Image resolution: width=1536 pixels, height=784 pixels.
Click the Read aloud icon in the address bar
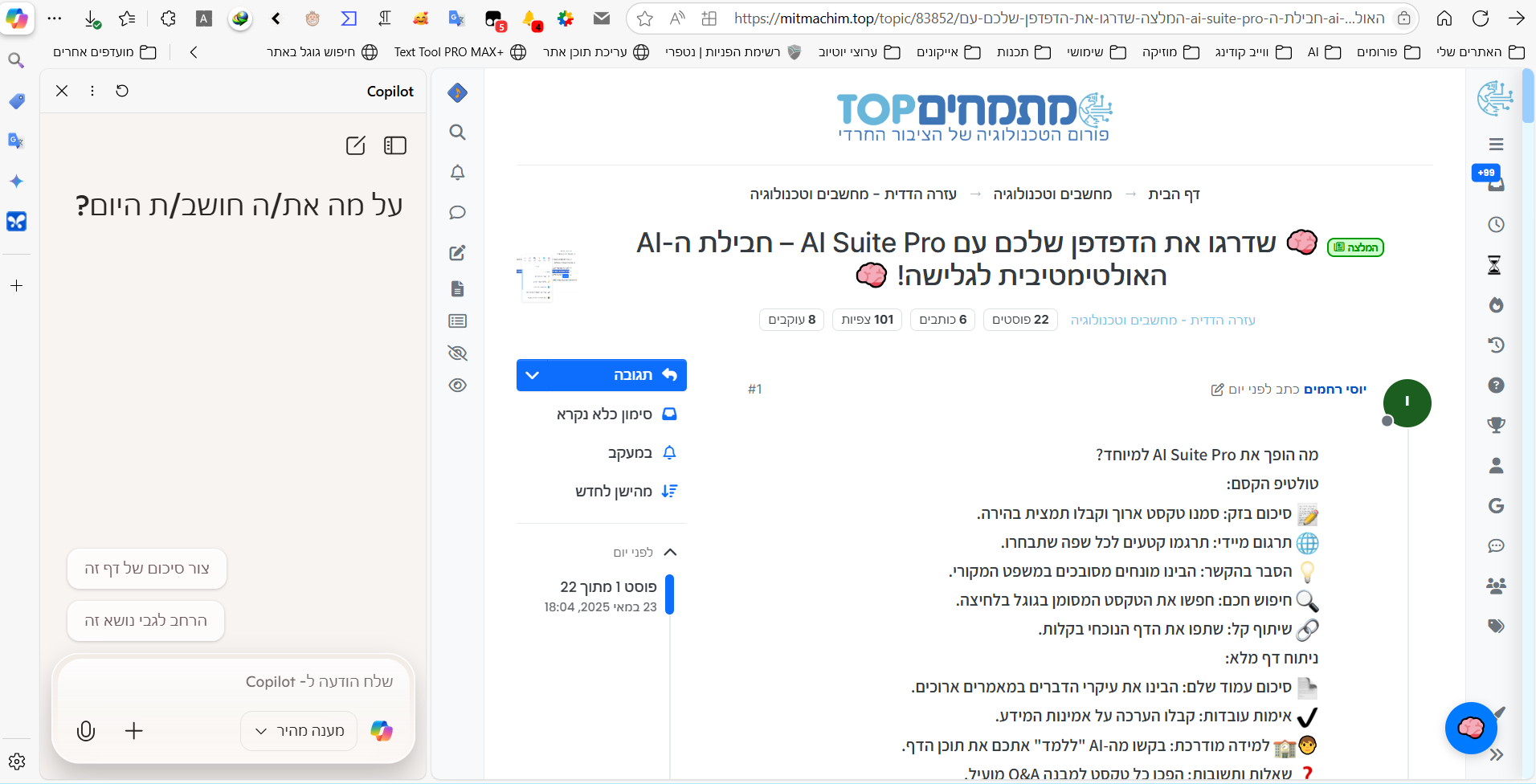677,18
